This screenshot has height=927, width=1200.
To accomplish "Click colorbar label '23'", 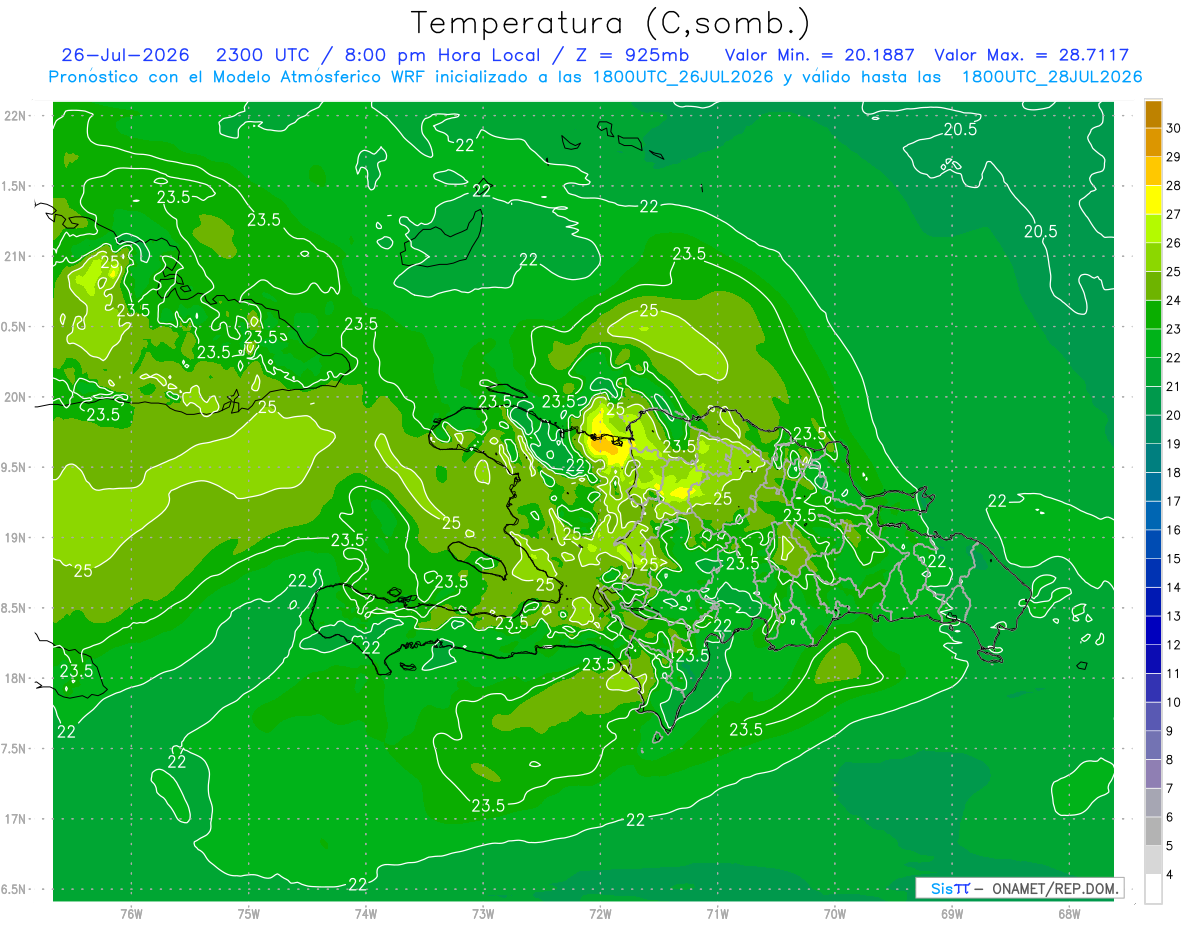I will [1173, 329].
